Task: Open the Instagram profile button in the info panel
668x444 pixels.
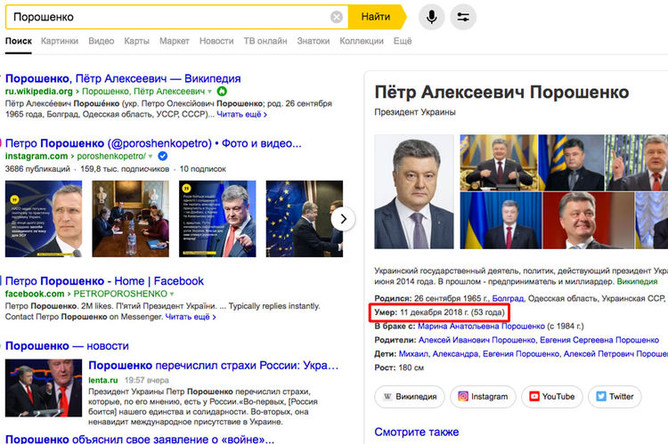Action: click(483, 397)
